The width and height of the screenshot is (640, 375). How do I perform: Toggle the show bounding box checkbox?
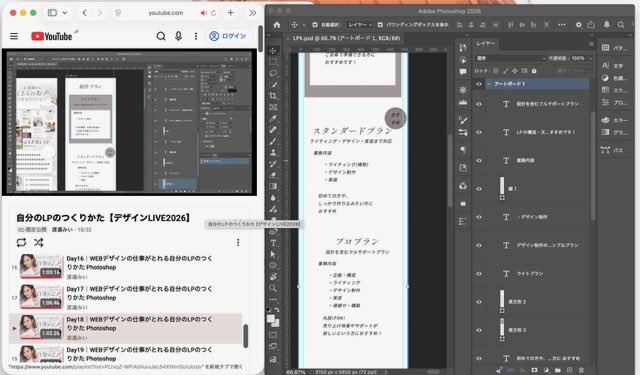click(x=380, y=25)
